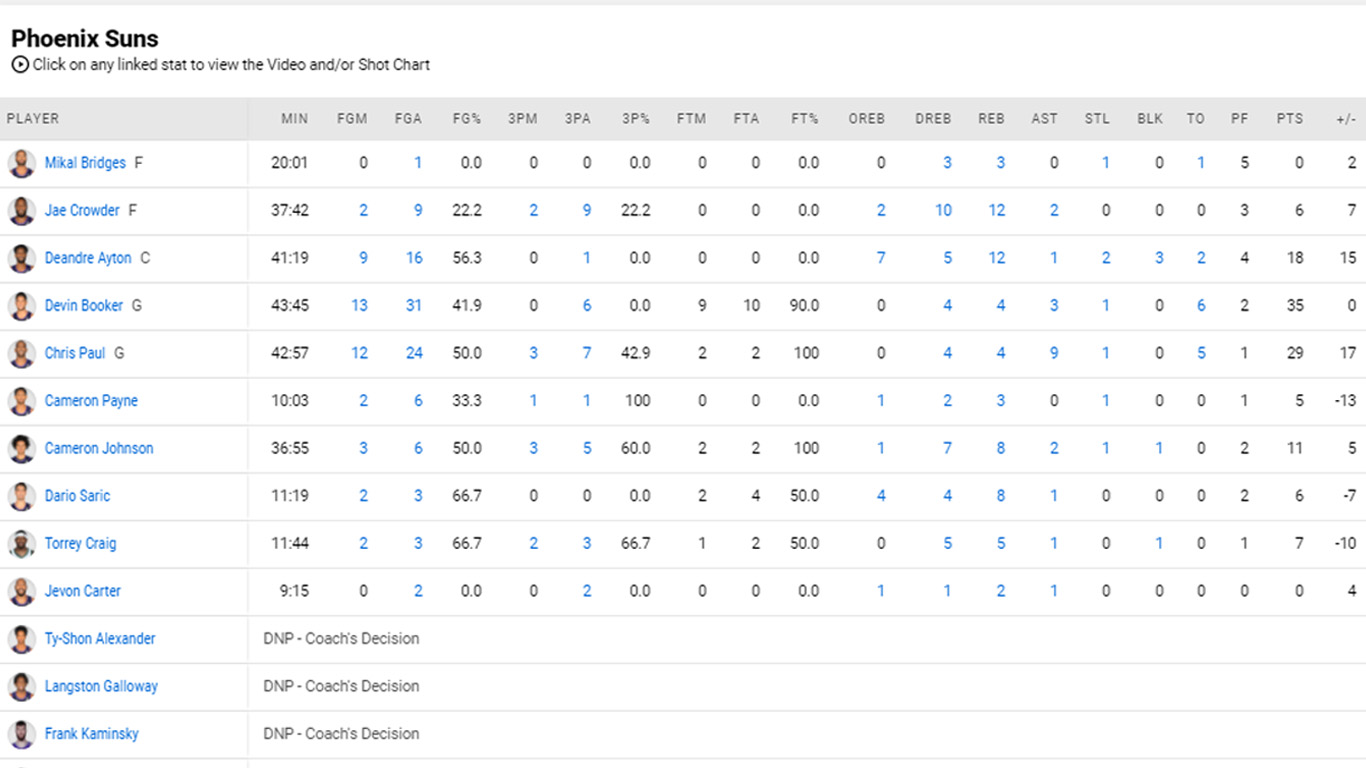Select Devin Booker's 90.0 free throw percentage

point(805,306)
